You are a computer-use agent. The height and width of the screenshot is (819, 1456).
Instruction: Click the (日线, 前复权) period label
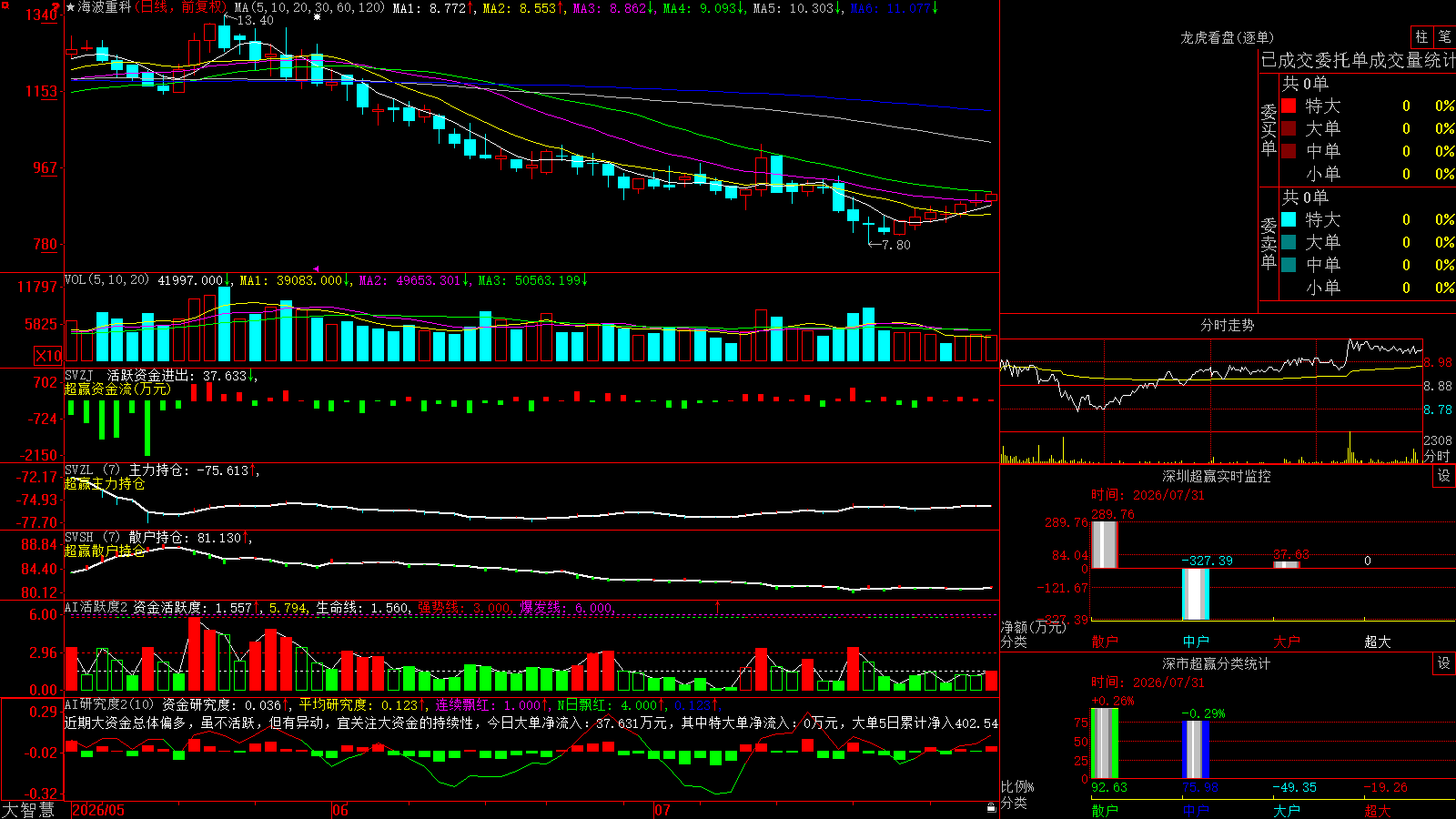[x=180, y=7]
